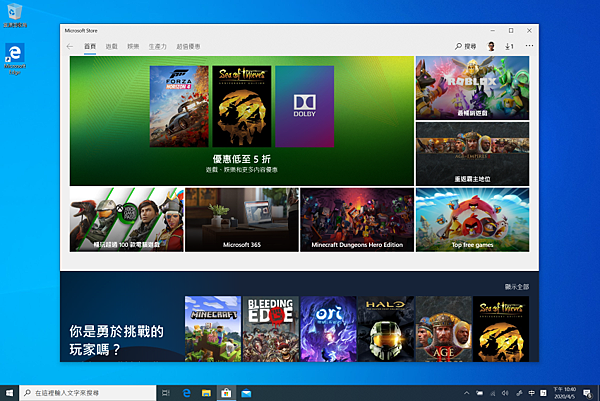Show hidden system tray icons
The height and width of the screenshot is (401, 600).
pos(466,393)
